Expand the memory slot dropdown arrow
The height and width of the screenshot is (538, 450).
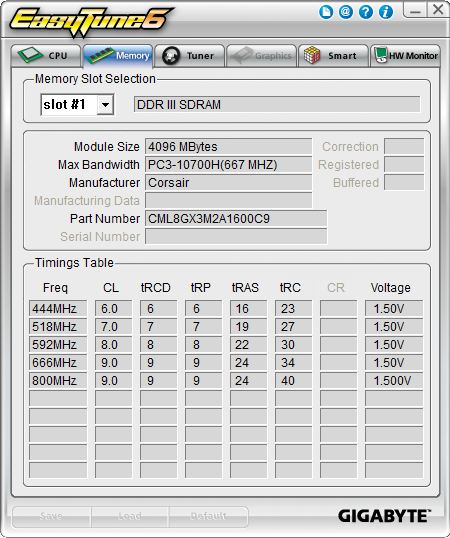point(105,105)
